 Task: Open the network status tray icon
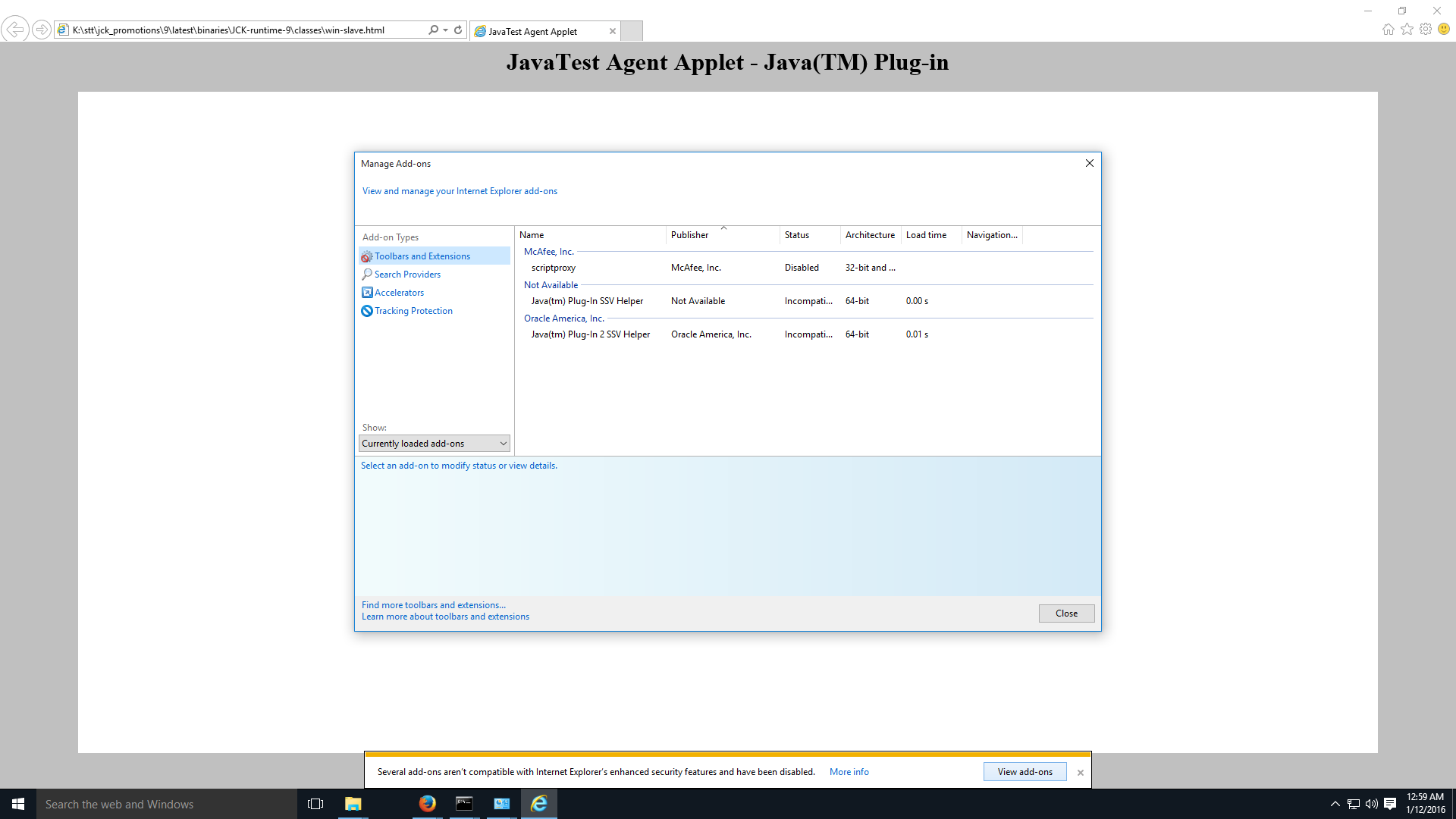[1354, 804]
